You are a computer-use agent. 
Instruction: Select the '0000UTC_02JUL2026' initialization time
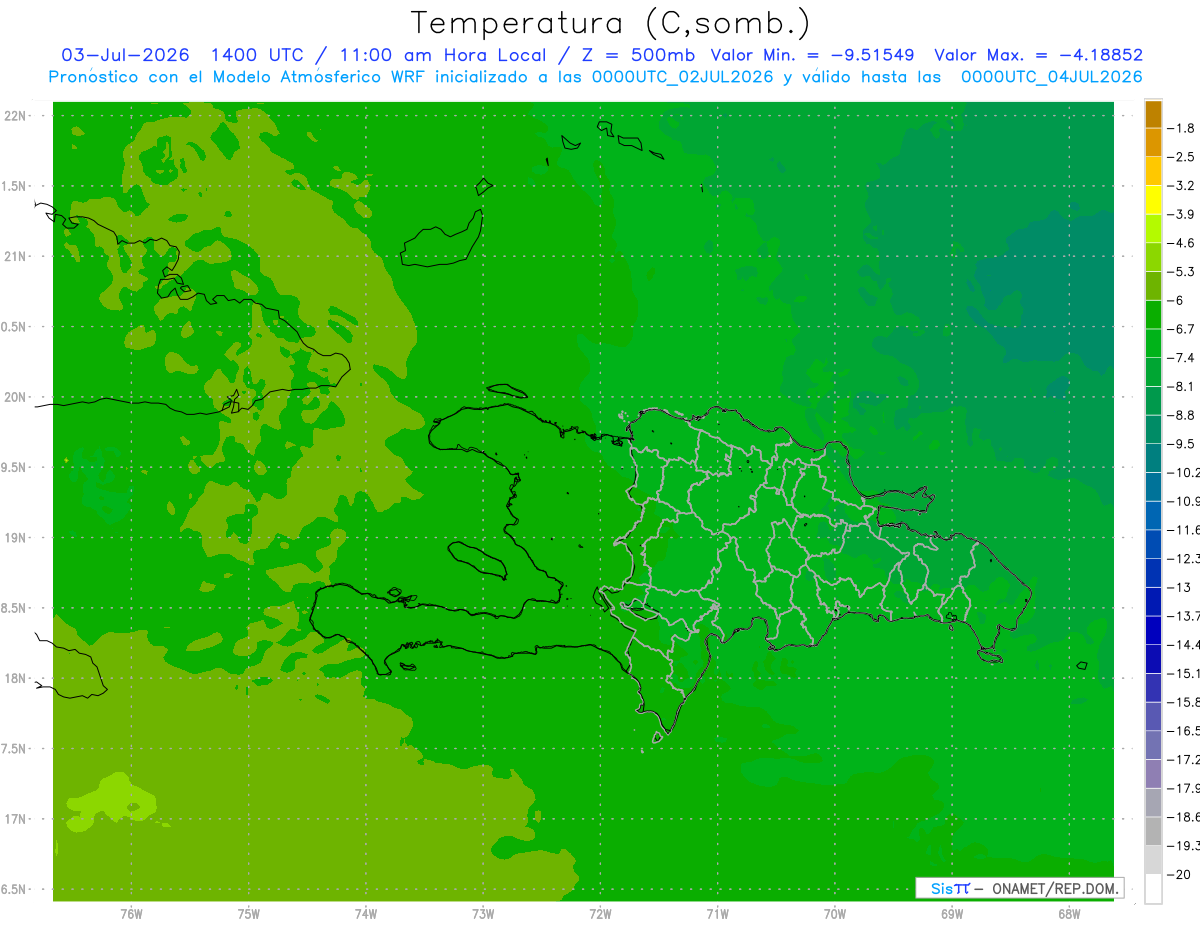[x=683, y=77]
